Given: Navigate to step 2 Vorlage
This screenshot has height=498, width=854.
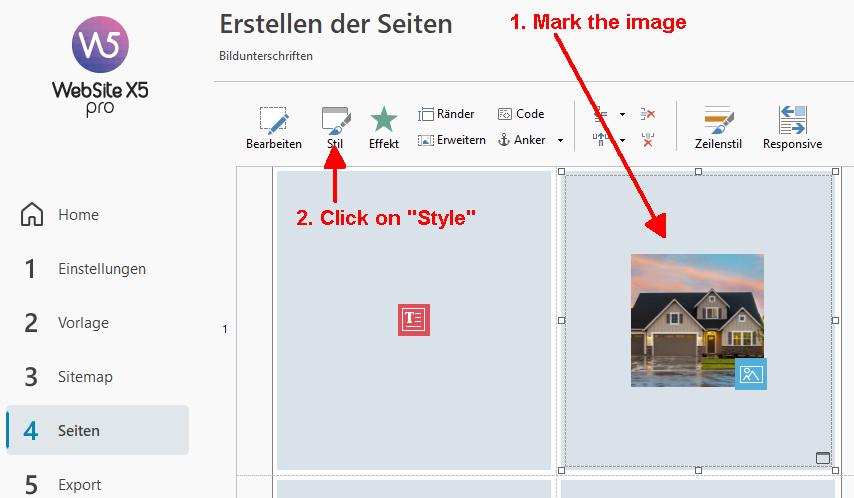Looking at the screenshot, I should point(83,323).
